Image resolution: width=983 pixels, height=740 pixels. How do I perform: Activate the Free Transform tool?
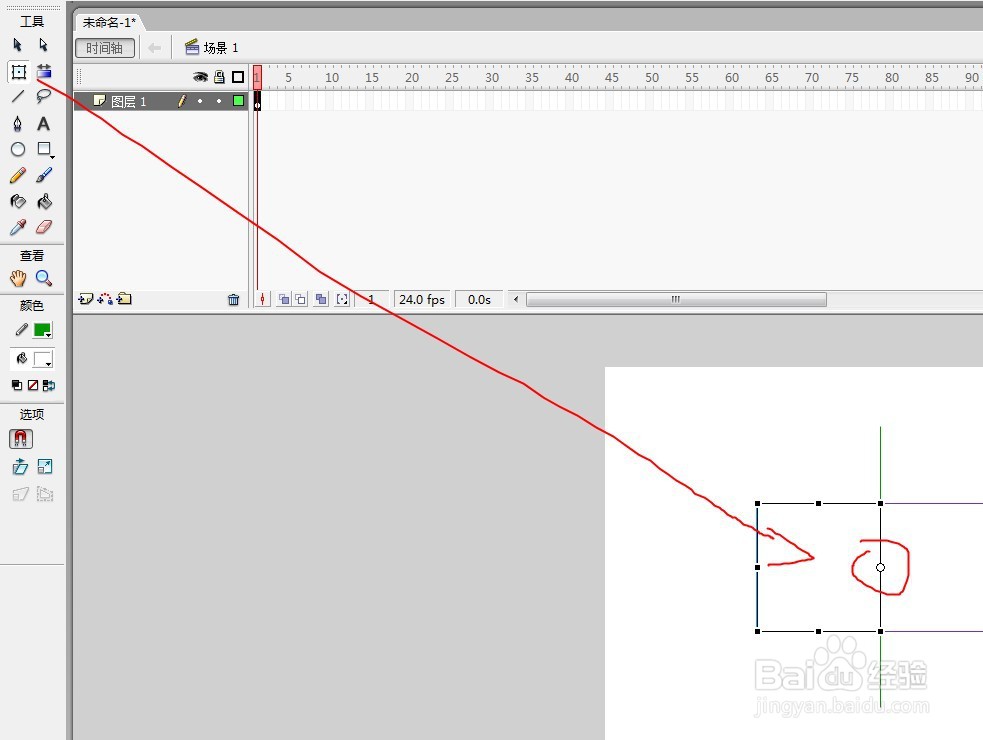(x=19, y=71)
